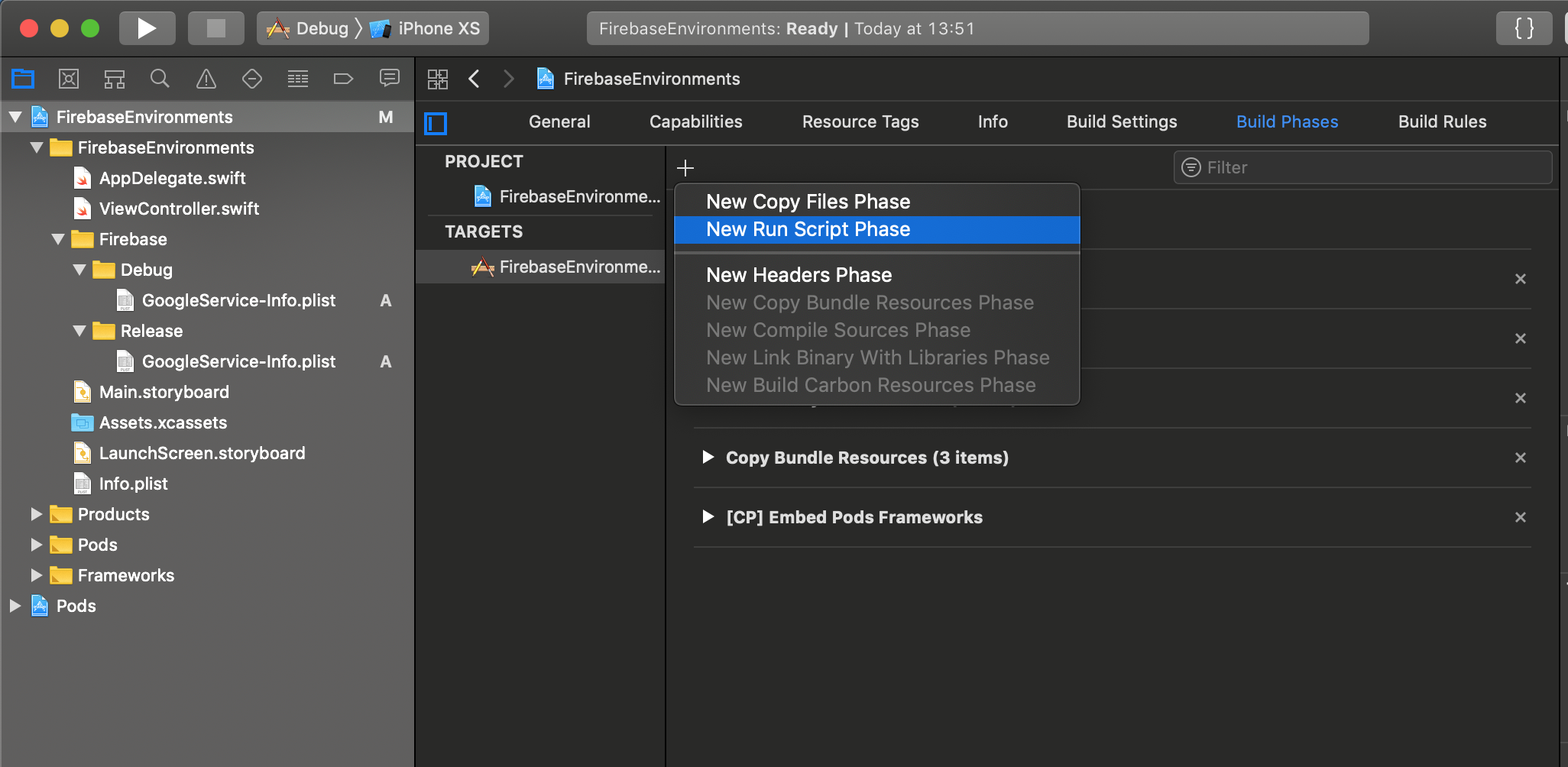Toggle the targets list sidebar button

tap(436, 123)
